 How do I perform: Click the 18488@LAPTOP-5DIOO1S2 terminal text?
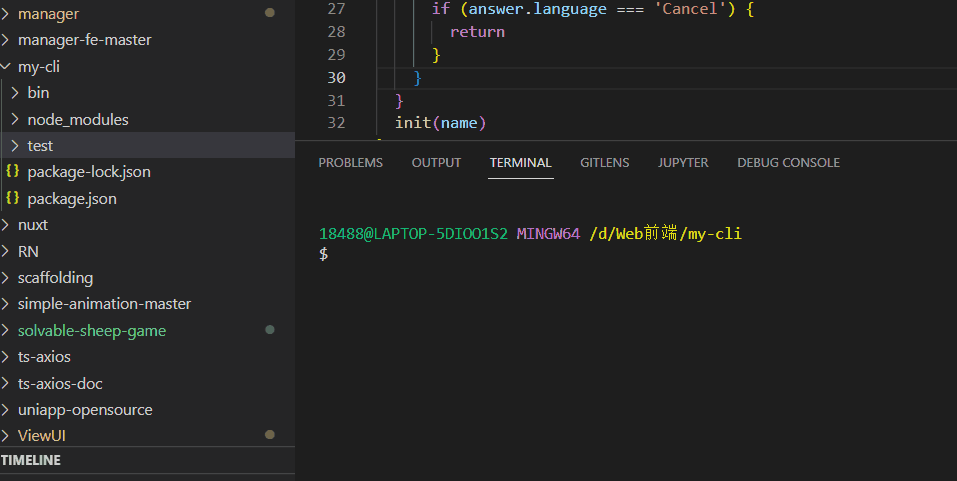tap(413, 233)
